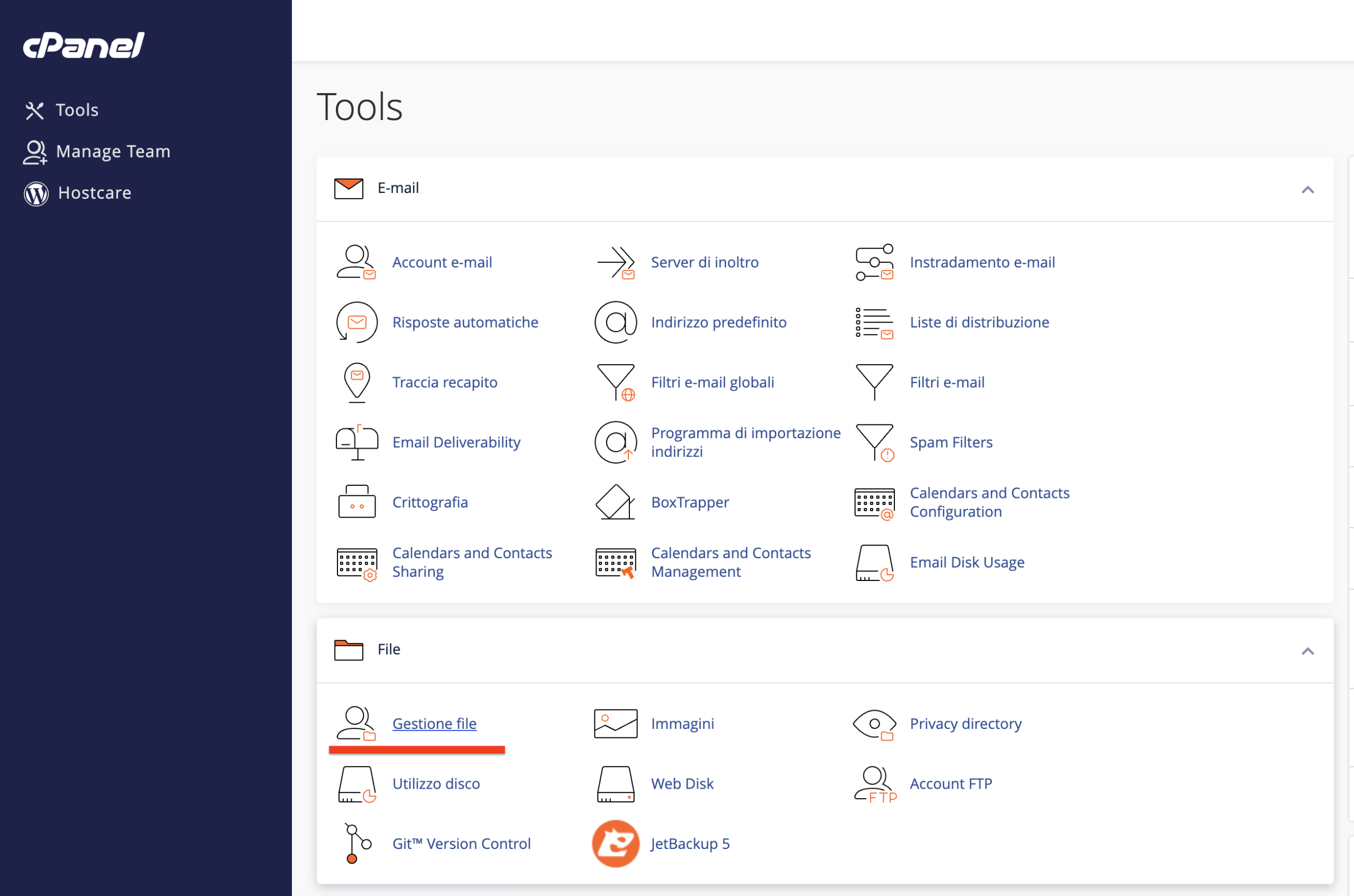Screen dimensions: 1354x896
Task: Click the E-mail section envelope icon
Action: point(349,188)
